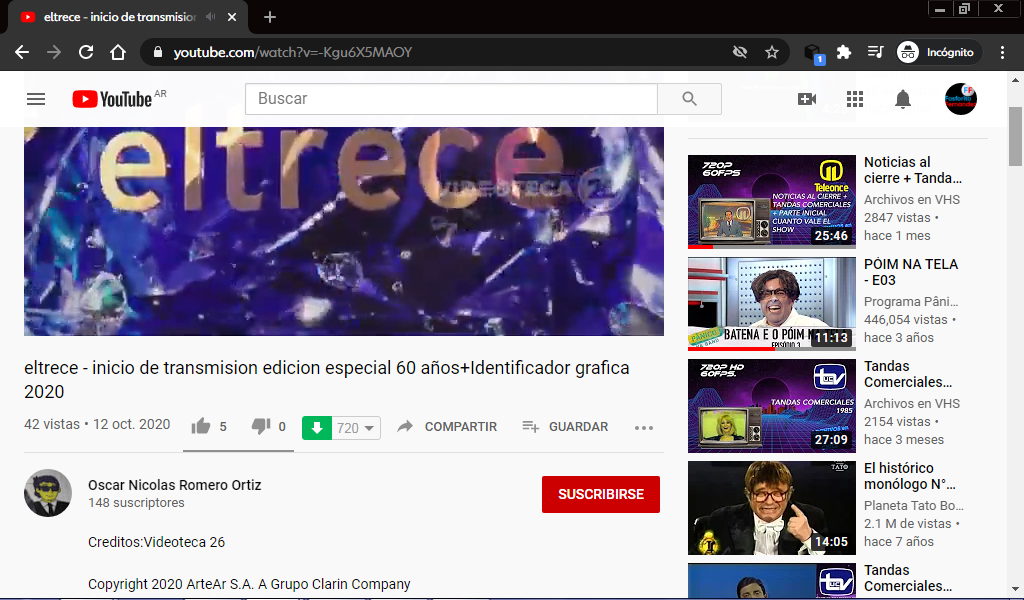Image resolution: width=1024 pixels, height=600 pixels.
Task: Click COMPARTIR to share the video
Action: 447,427
